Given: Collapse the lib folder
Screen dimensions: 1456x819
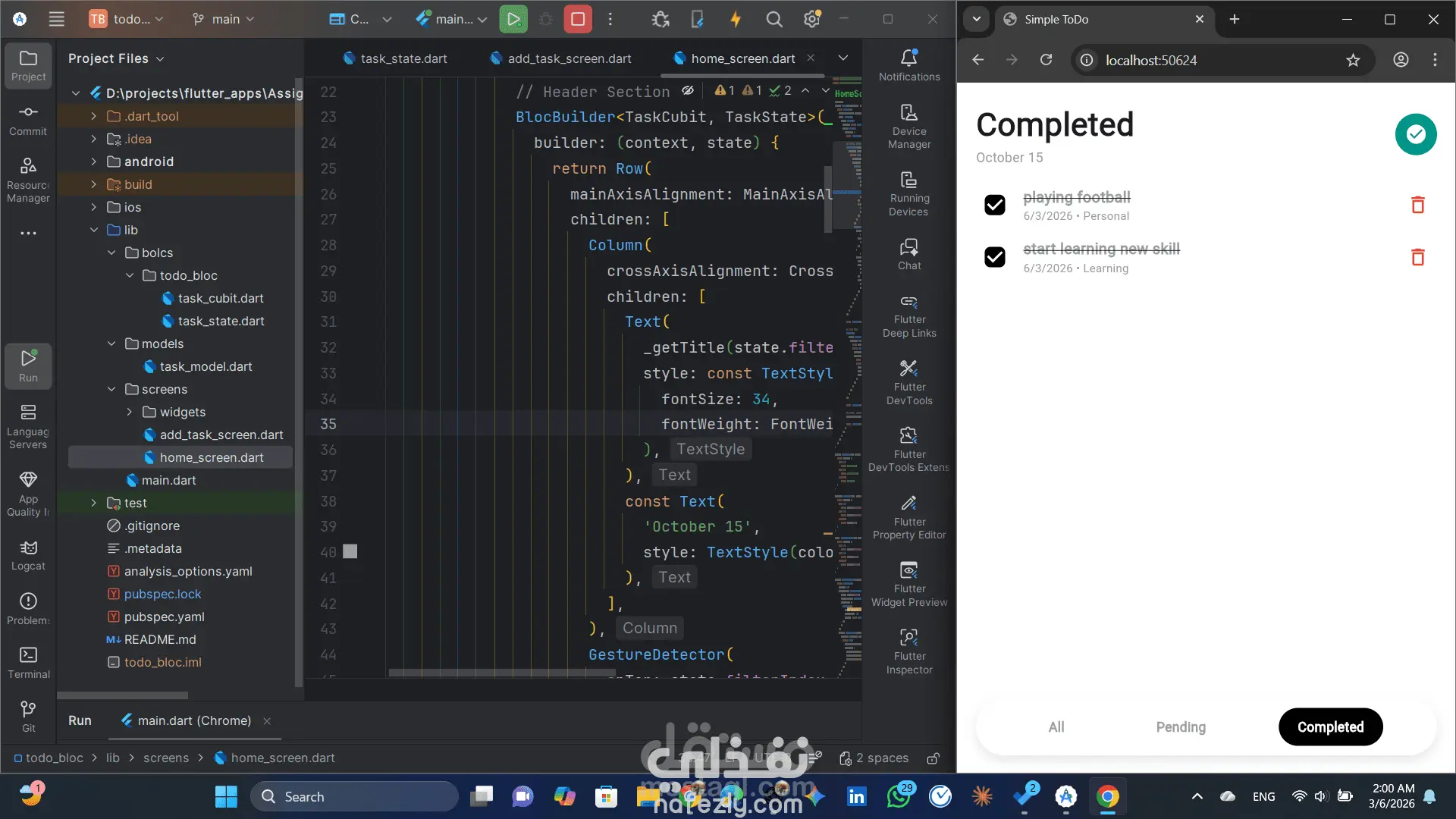Looking at the screenshot, I should [x=93, y=230].
